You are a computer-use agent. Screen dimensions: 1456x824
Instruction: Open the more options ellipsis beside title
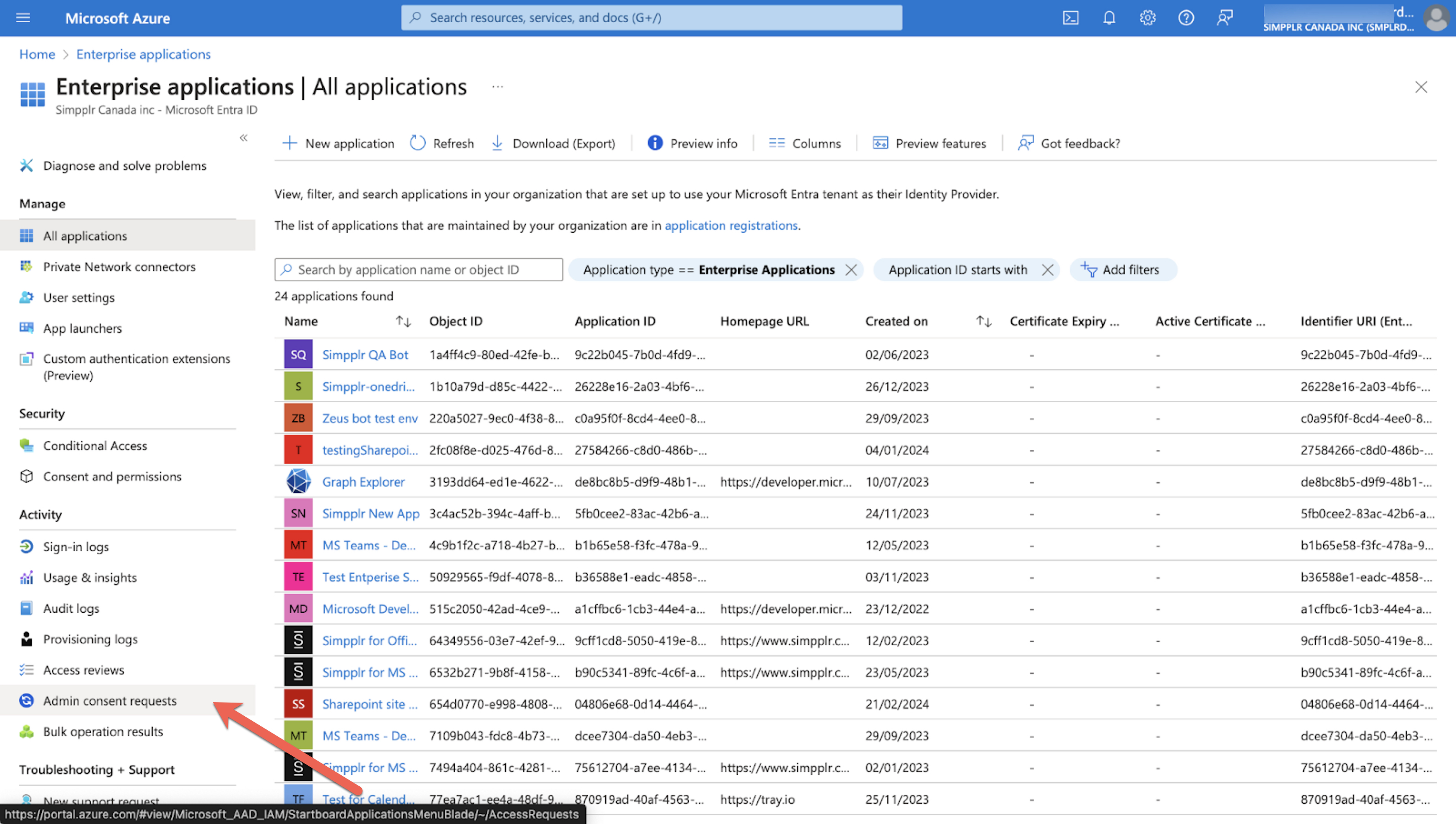pyautogui.click(x=497, y=87)
